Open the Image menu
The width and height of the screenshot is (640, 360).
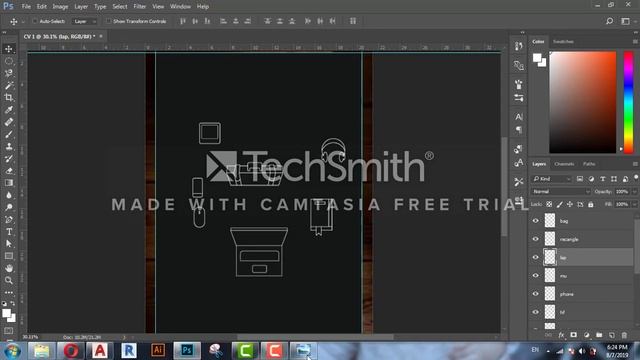pyautogui.click(x=60, y=7)
